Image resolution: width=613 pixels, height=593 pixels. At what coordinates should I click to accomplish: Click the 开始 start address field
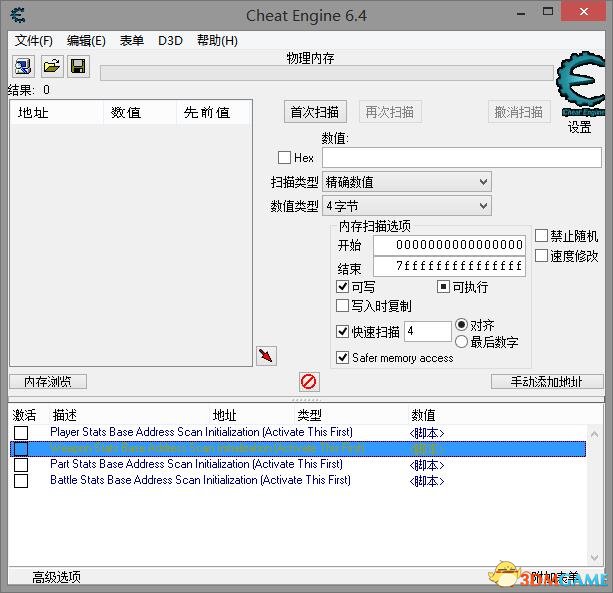point(449,245)
